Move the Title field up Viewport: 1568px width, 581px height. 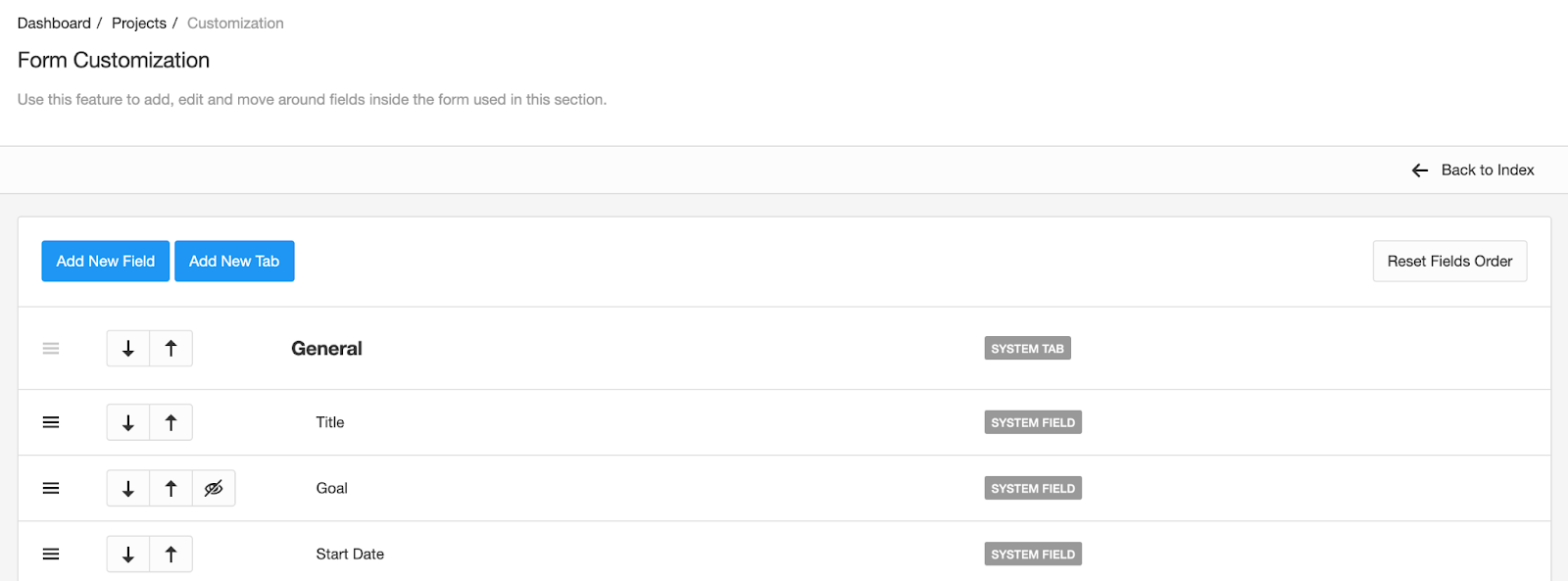click(171, 423)
